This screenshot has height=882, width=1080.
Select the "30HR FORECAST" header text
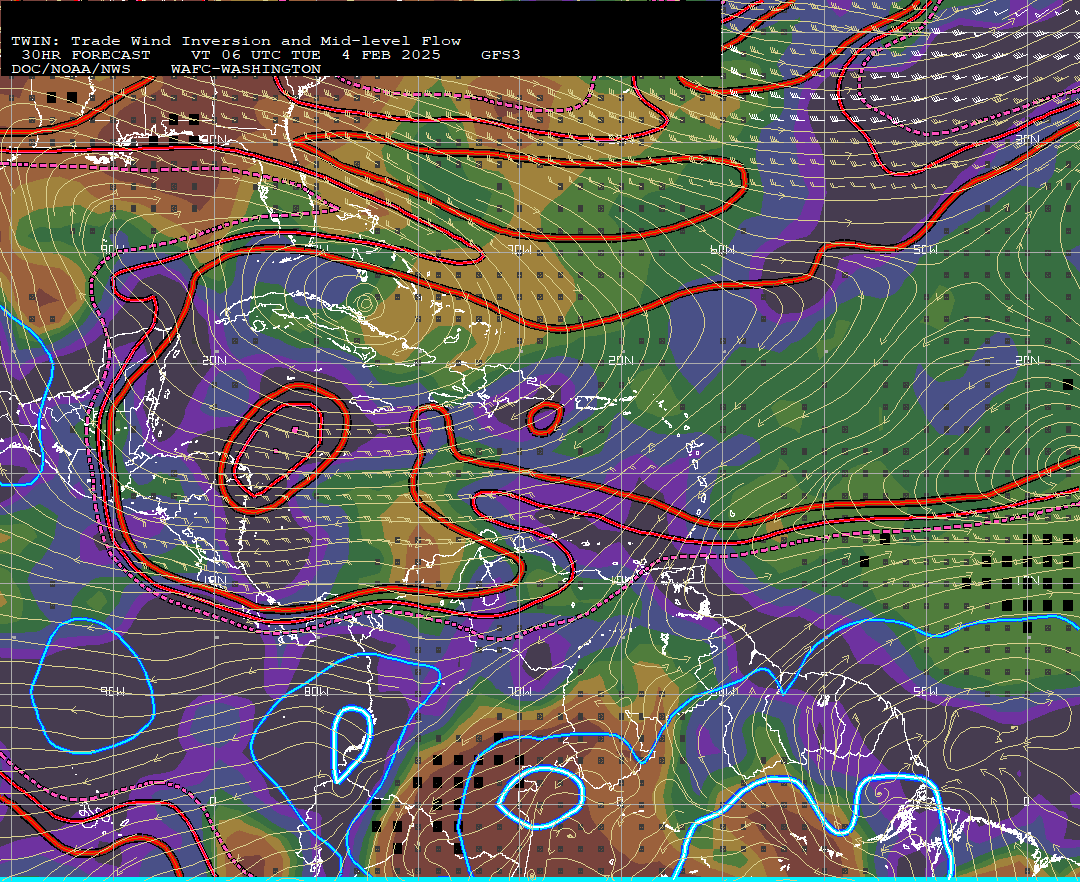click(85, 55)
